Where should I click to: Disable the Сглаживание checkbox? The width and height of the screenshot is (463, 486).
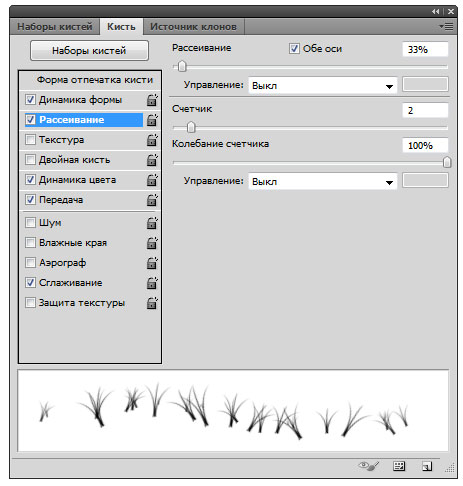click(x=30, y=283)
